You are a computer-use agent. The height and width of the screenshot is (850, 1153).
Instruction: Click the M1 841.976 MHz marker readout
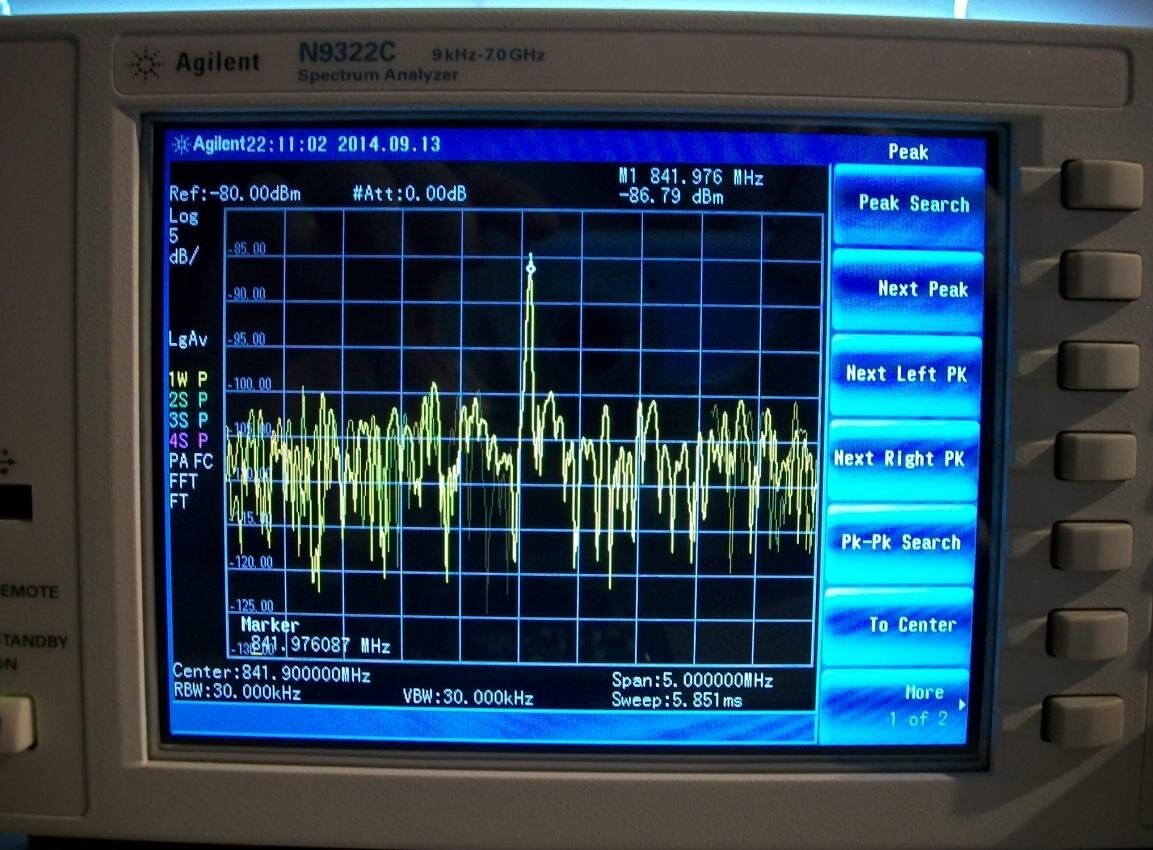pyautogui.click(x=690, y=177)
